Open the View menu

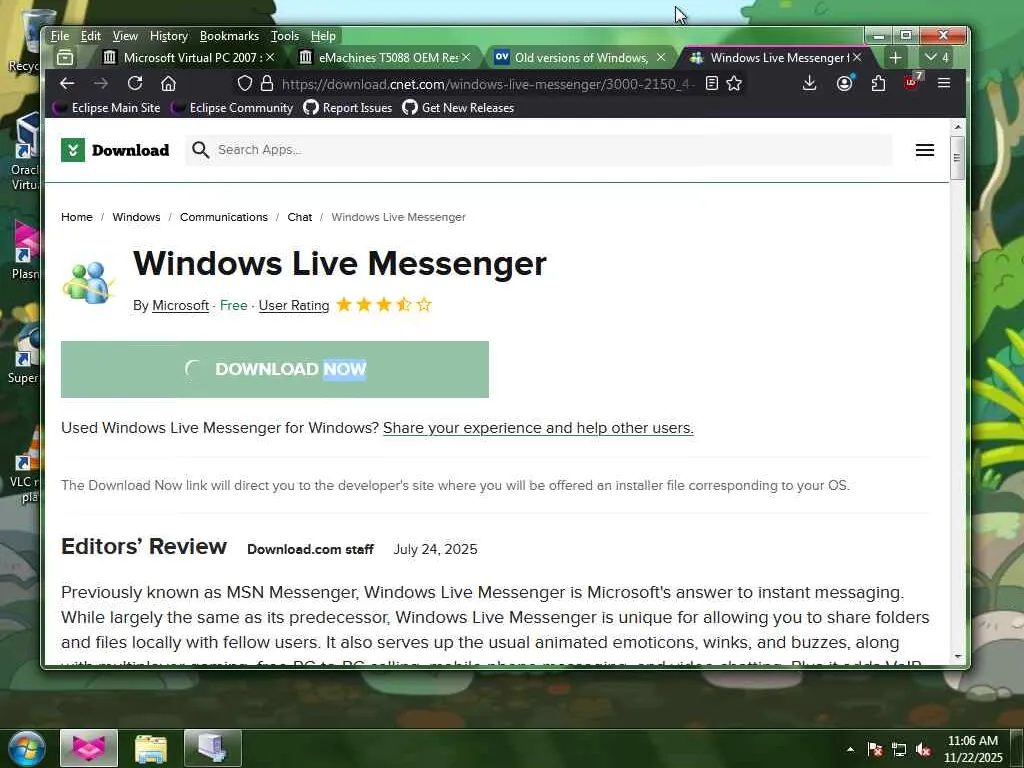coord(125,36)
